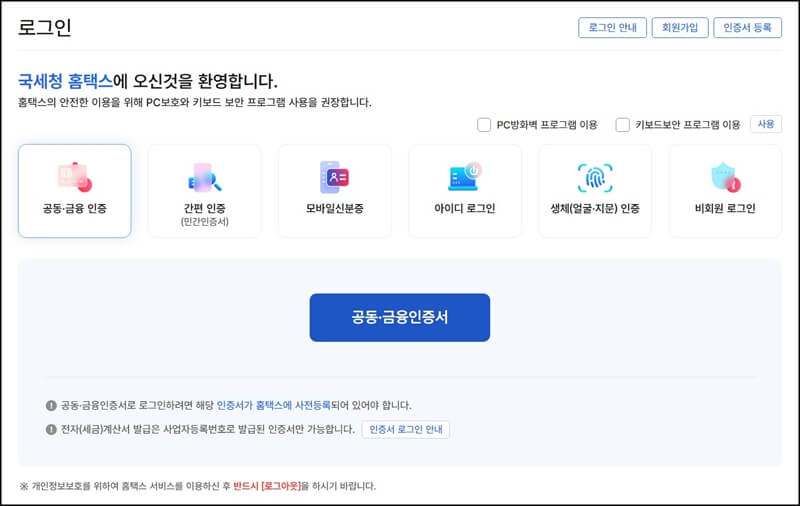Select the 생체 fingerprint icon
The image size is (800, 506).
tap(595, 178)
